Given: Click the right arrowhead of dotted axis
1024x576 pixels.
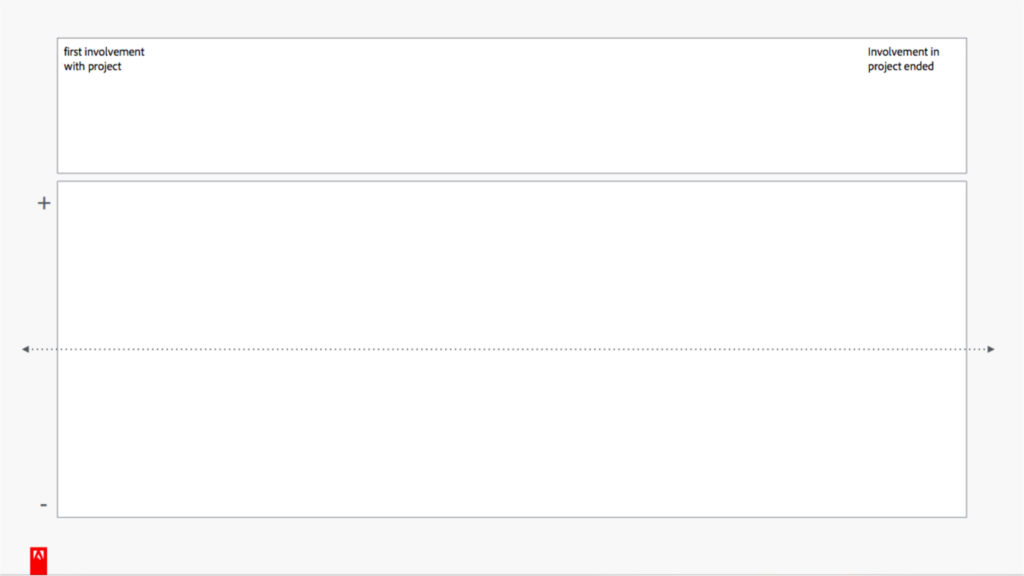Looking at the screenshot, I should [x=991, y=349].
